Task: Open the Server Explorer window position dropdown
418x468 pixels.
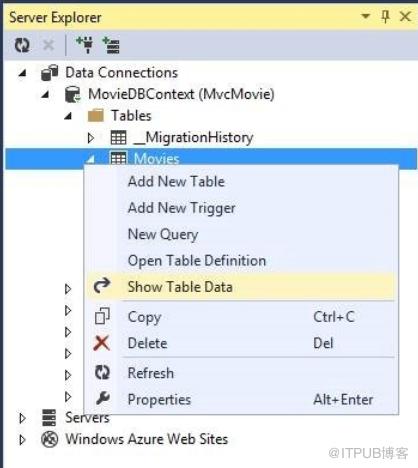Action: click(x=366, y=15)
